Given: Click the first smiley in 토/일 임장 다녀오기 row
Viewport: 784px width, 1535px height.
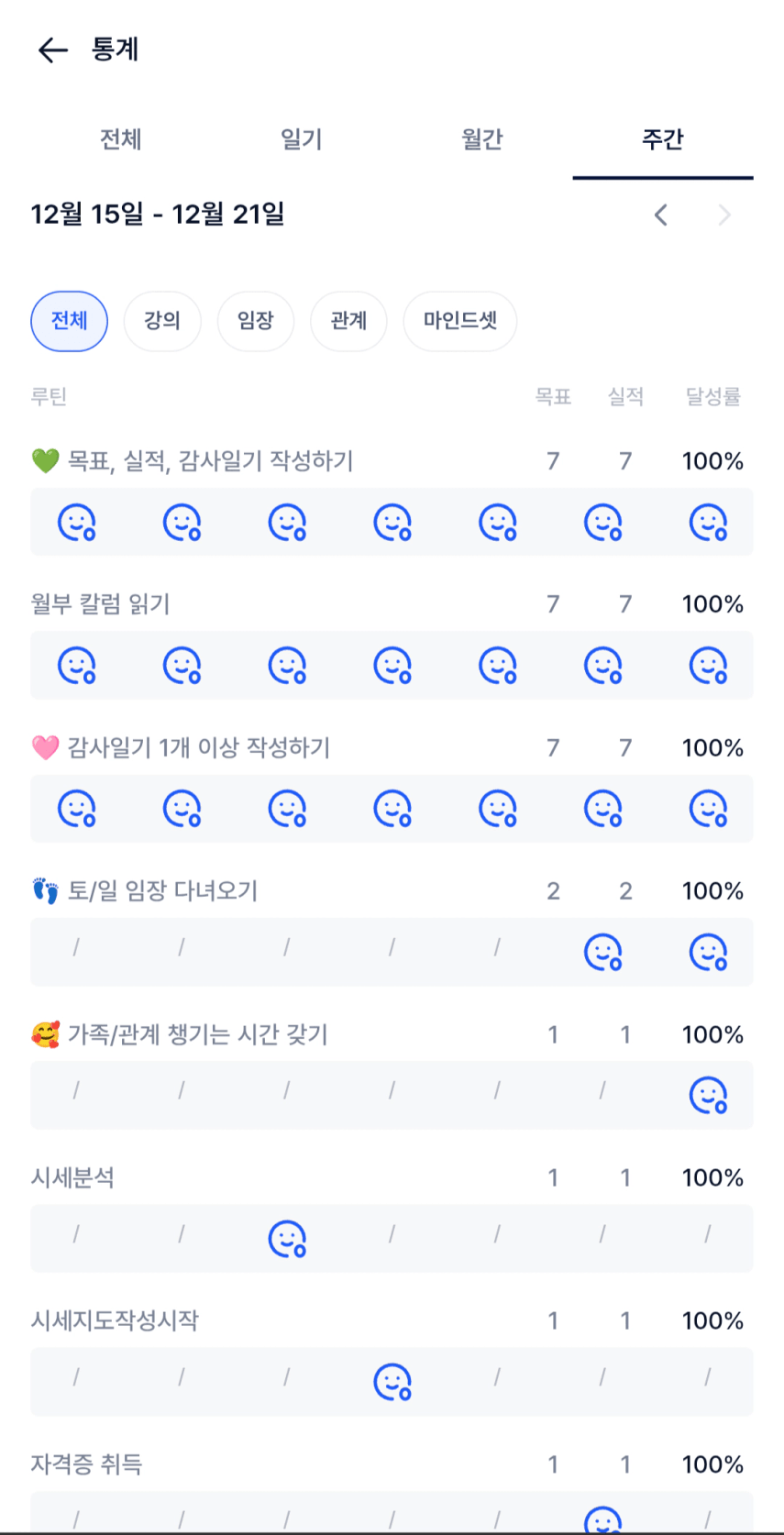Looking at the screenshot, I should [x=603, y=953].
